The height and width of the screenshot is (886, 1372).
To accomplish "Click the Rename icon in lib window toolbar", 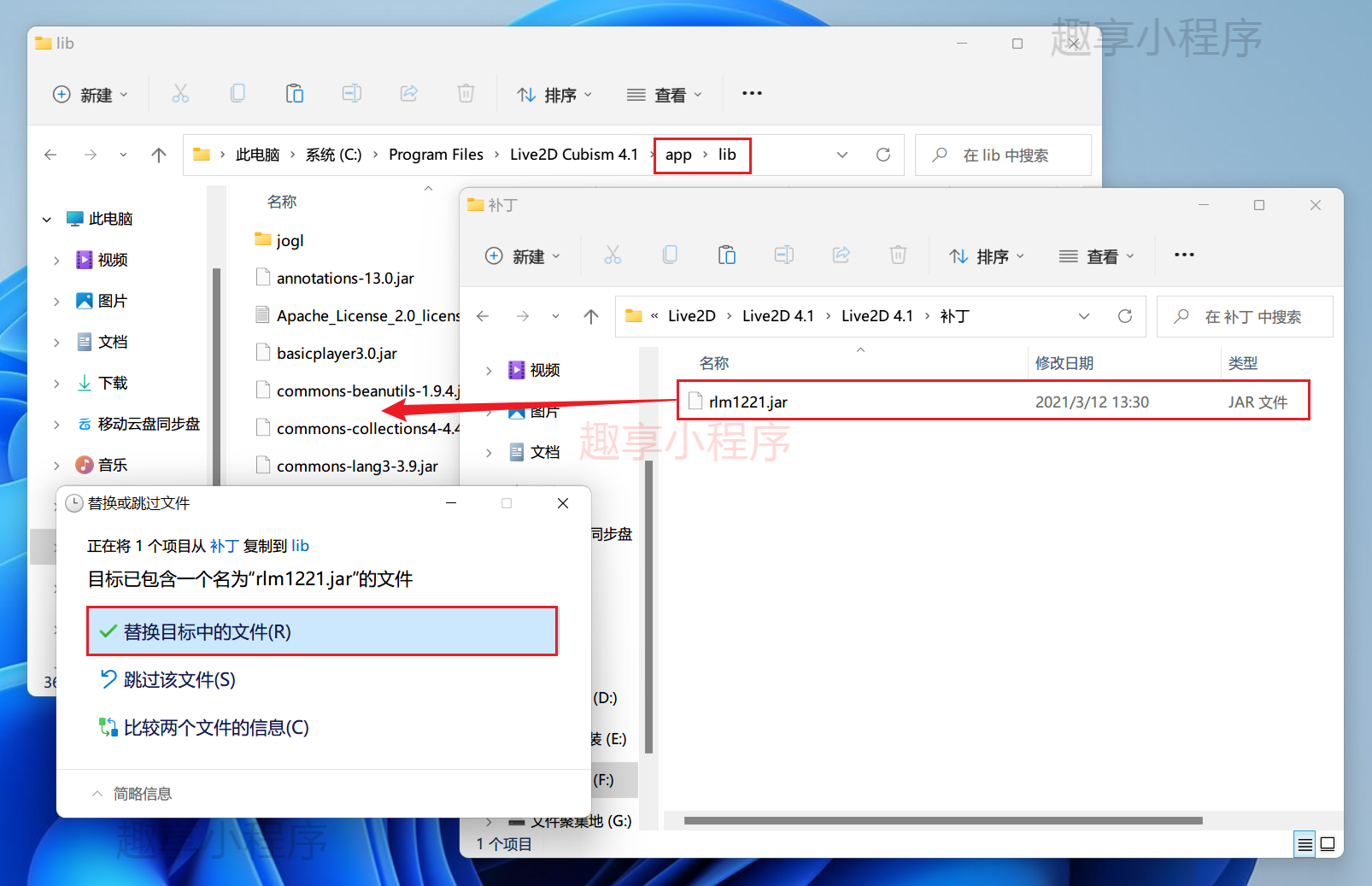I will pyautogui.click(x=352, y=94).
